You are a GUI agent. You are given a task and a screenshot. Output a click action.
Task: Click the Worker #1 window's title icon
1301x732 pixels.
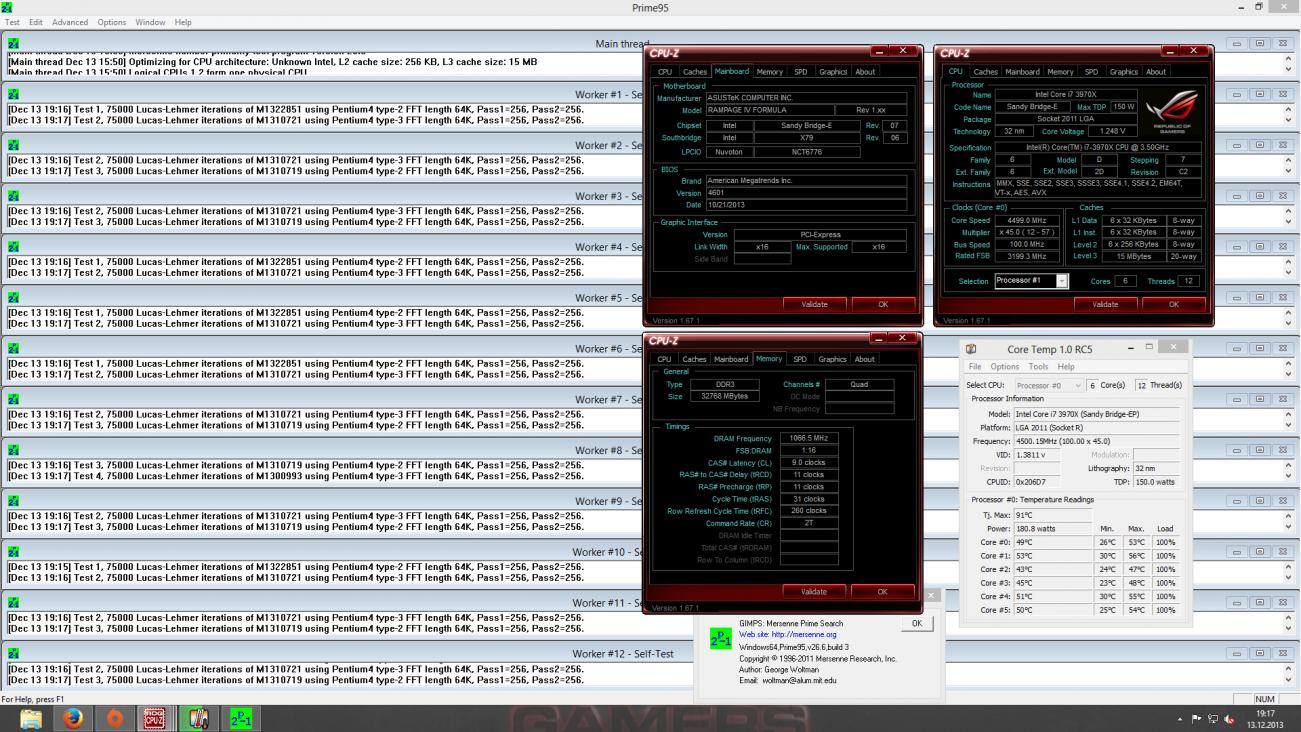tap(14, 94)
